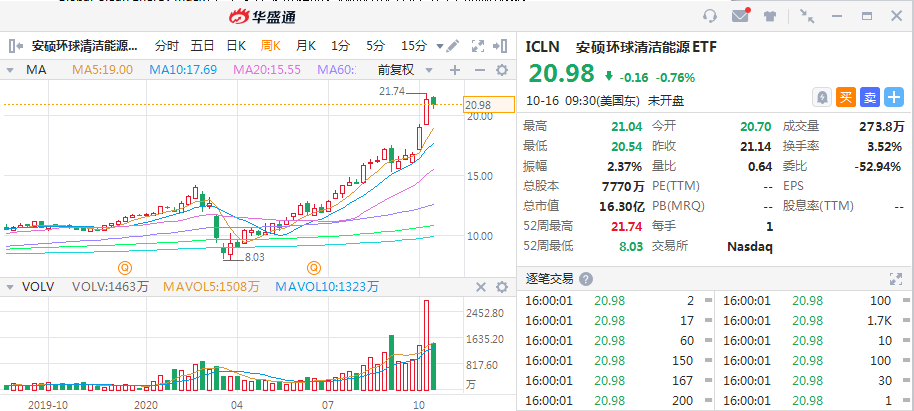914x411 pixels.
Task: Click the 安硕环球清洁能源... chart title
Action: click(x=85, y=45)
